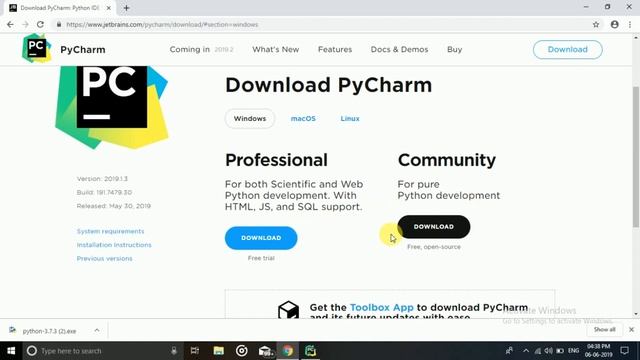Click the site security lock icon

tap(59, 24)
